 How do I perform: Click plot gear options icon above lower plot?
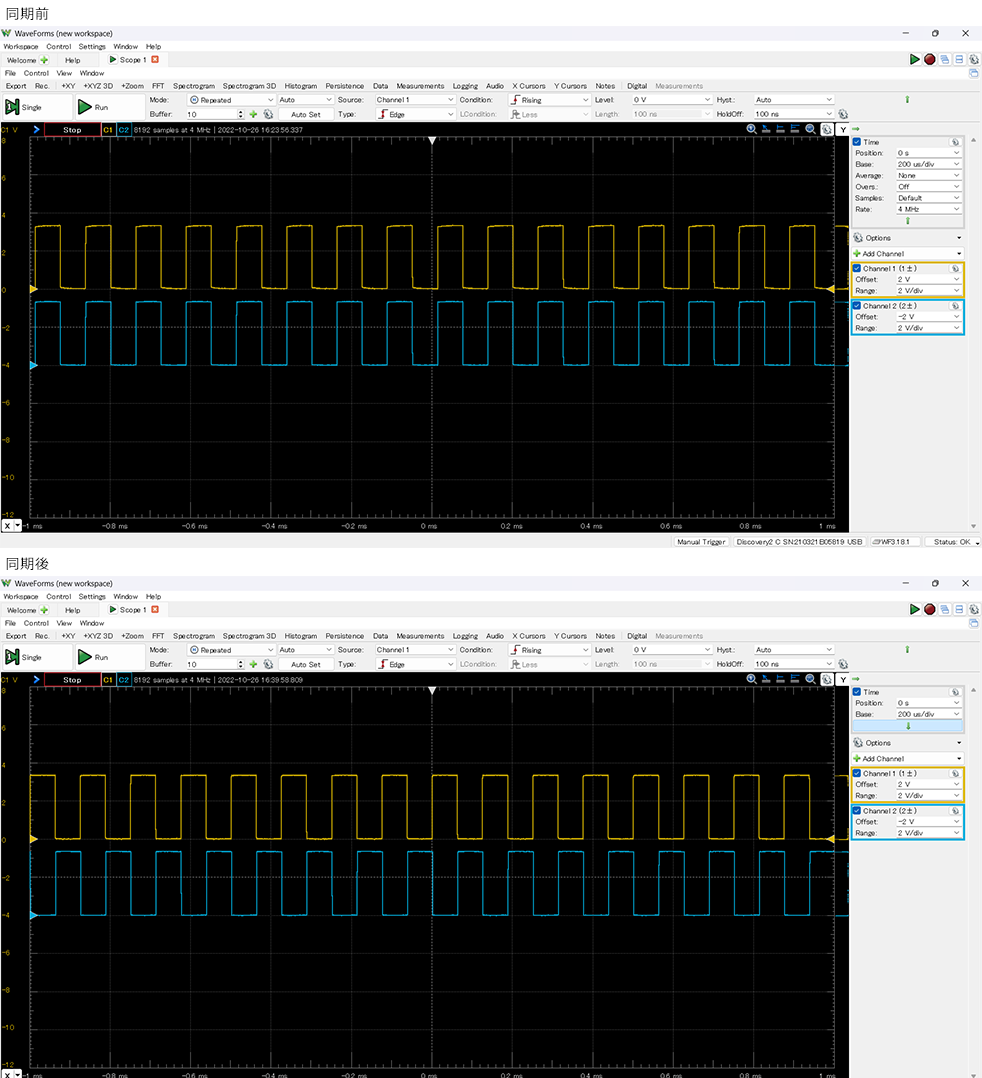pyautogui.click(x=827, y=679)
